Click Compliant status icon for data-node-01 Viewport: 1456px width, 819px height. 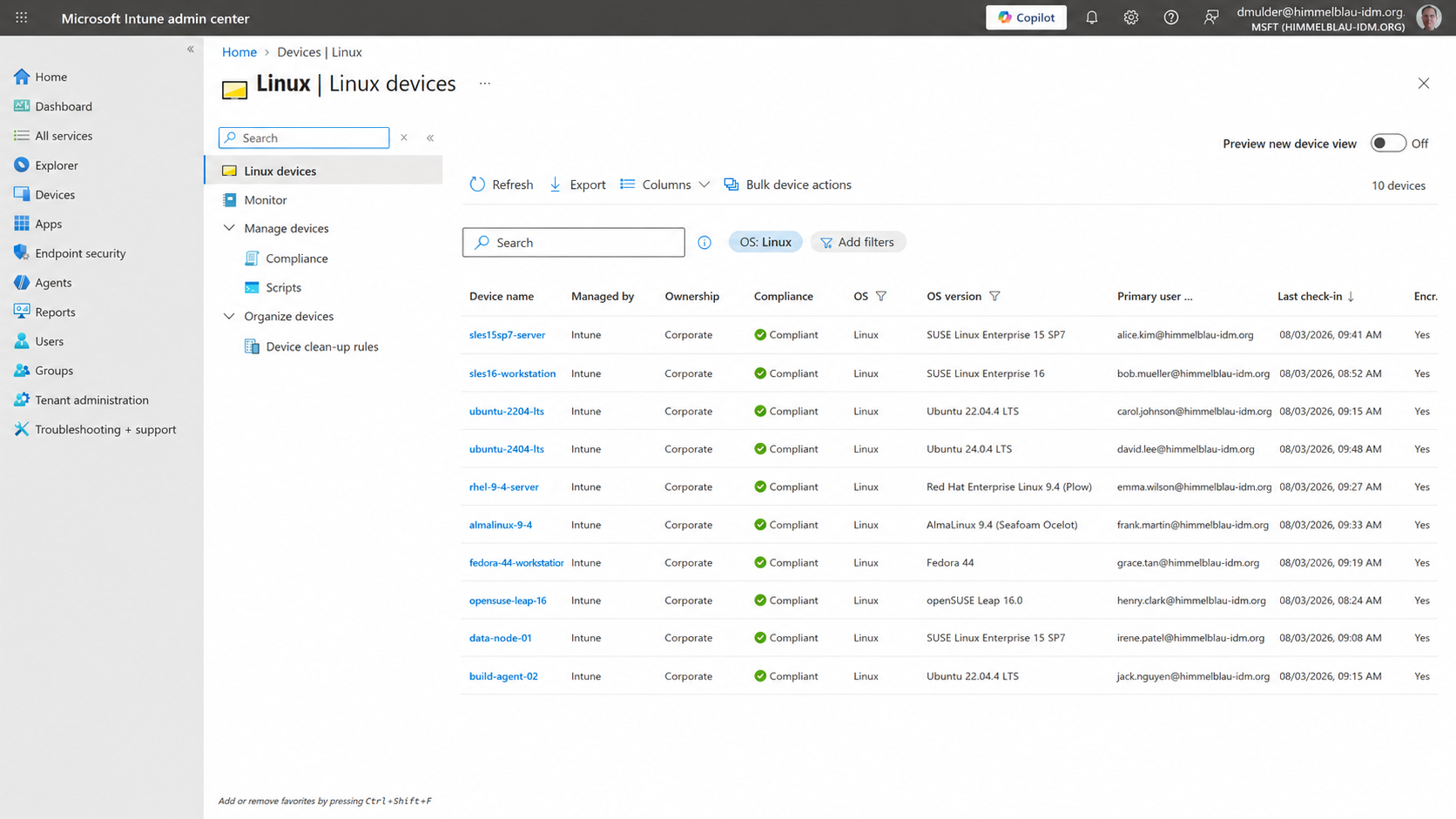[x=760, y=638]
